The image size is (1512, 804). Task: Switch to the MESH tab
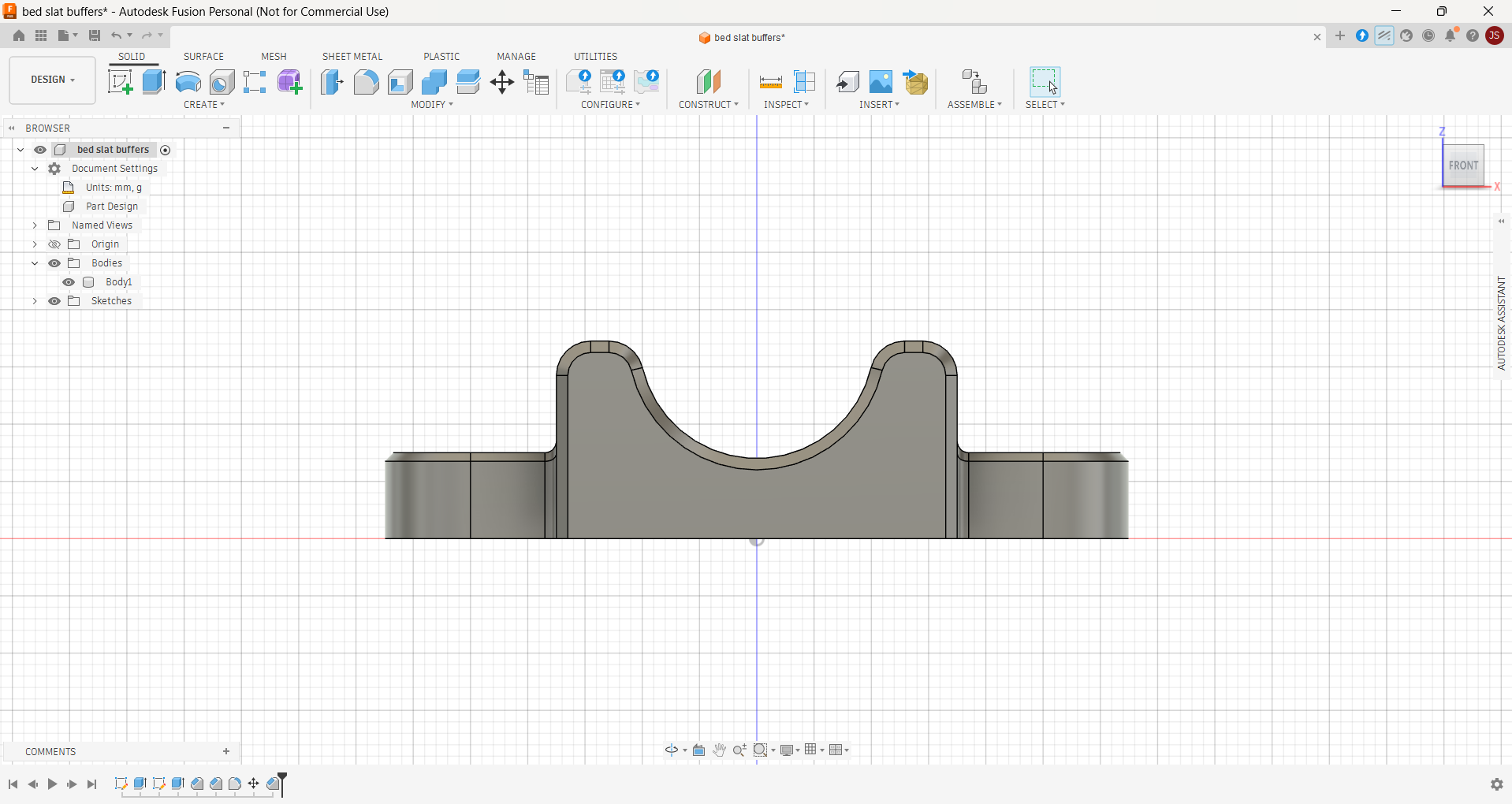(x=274, y=57)
